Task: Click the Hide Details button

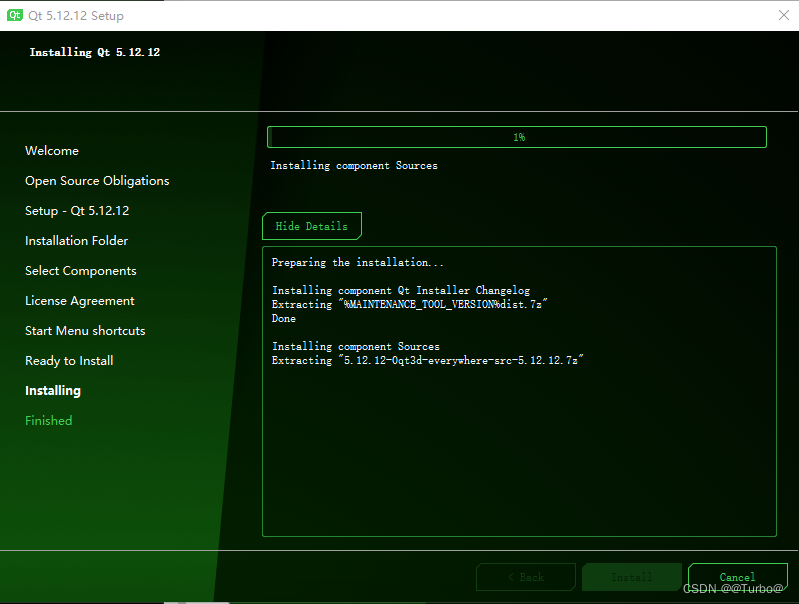Action: [x=312, y=226]
